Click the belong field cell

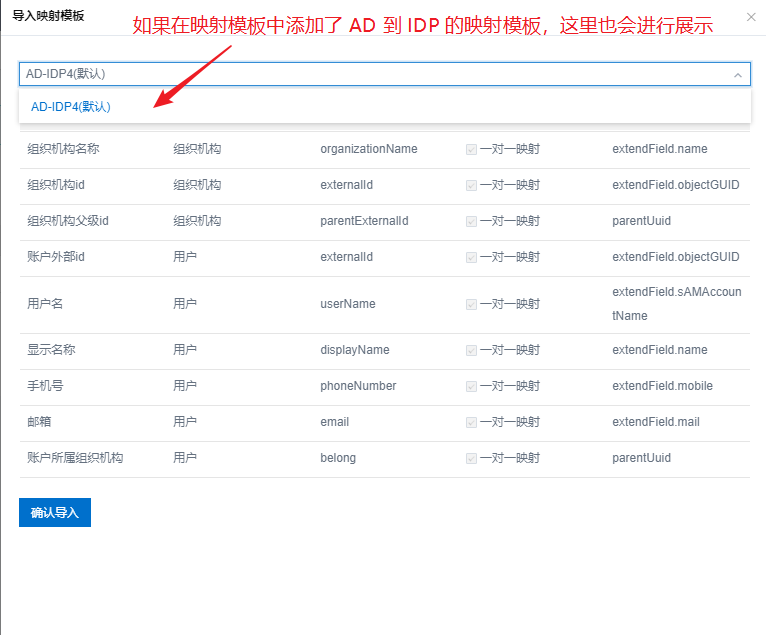pos(338,458)
